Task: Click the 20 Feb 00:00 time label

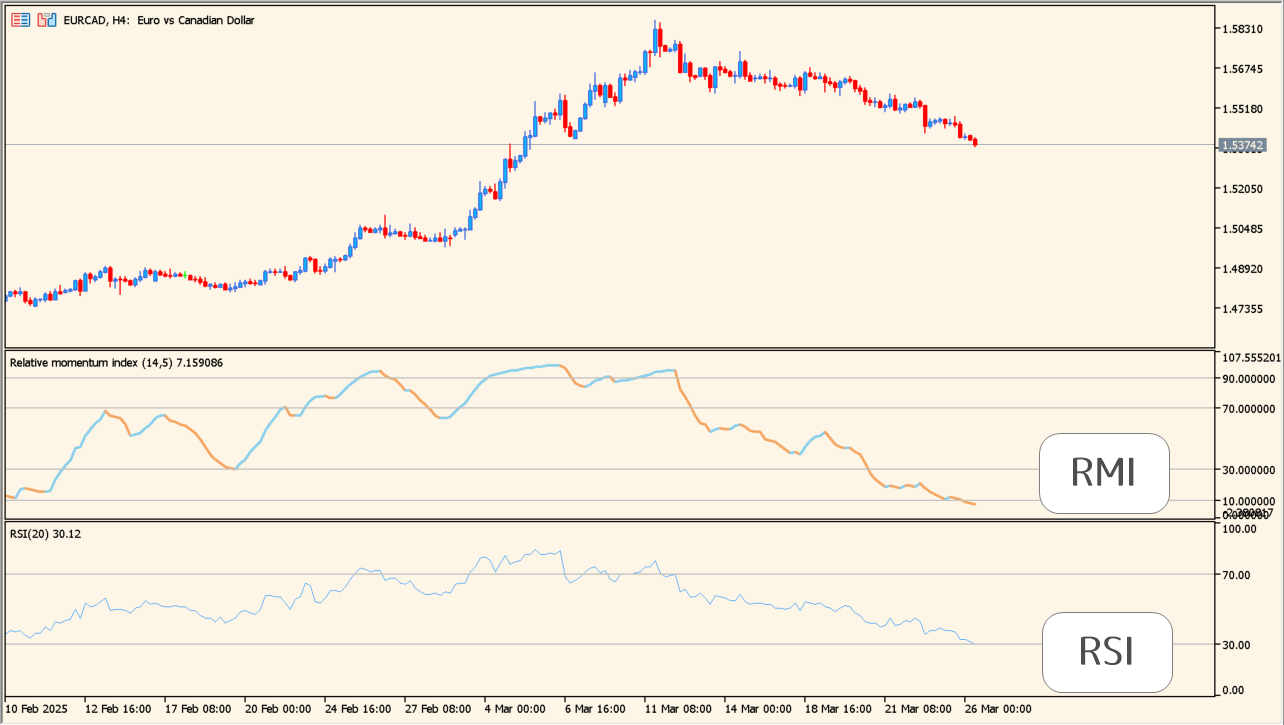Action: pyautogui.click(x=278, y=708)
